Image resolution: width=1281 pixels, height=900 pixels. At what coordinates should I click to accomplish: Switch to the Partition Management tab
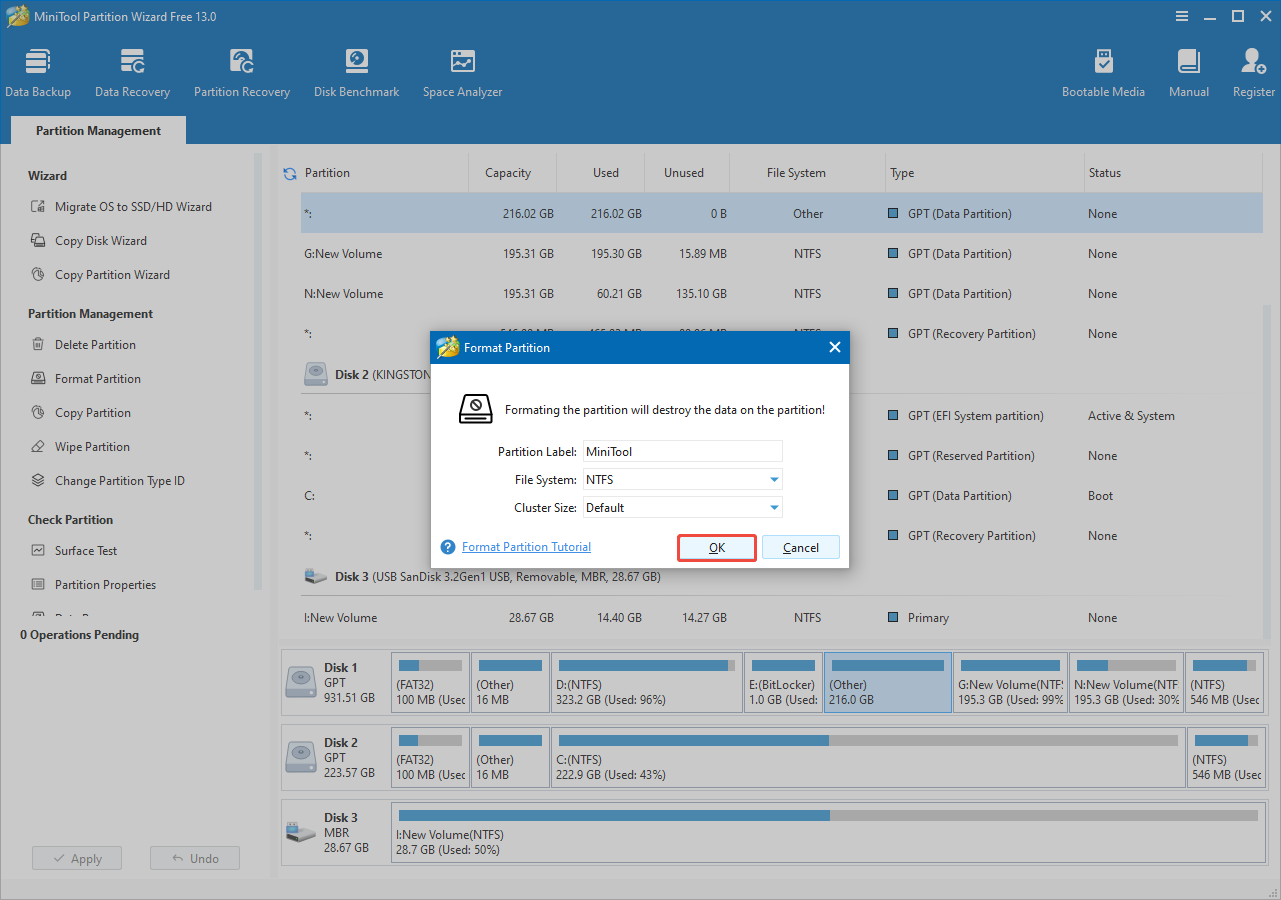point(97,130)
